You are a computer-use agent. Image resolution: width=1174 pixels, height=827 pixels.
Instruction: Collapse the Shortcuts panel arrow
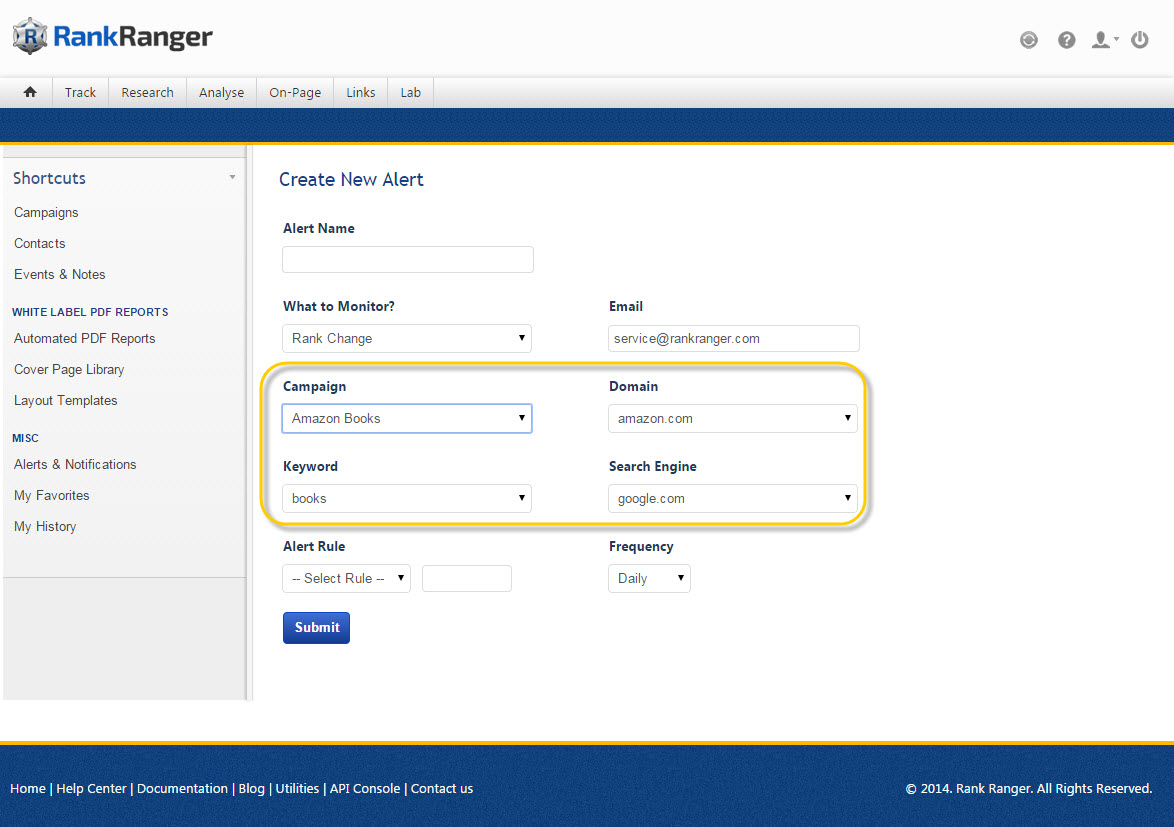(x=232, y=178)
